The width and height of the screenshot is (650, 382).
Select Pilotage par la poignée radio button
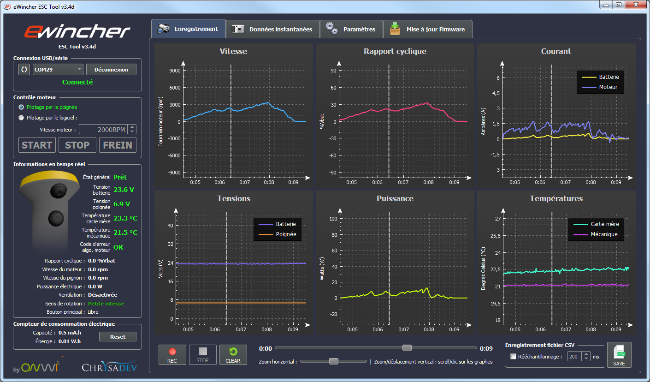(x=21, y=107)
